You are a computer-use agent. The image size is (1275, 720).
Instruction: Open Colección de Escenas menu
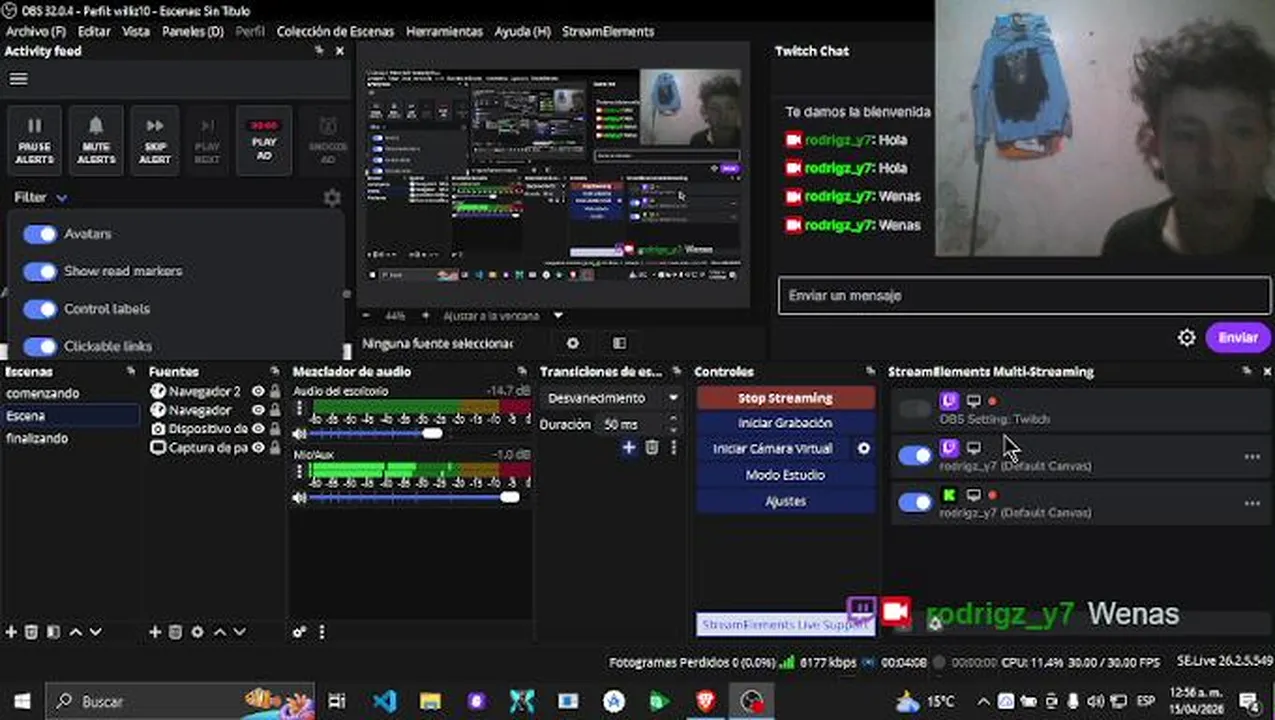335,31
